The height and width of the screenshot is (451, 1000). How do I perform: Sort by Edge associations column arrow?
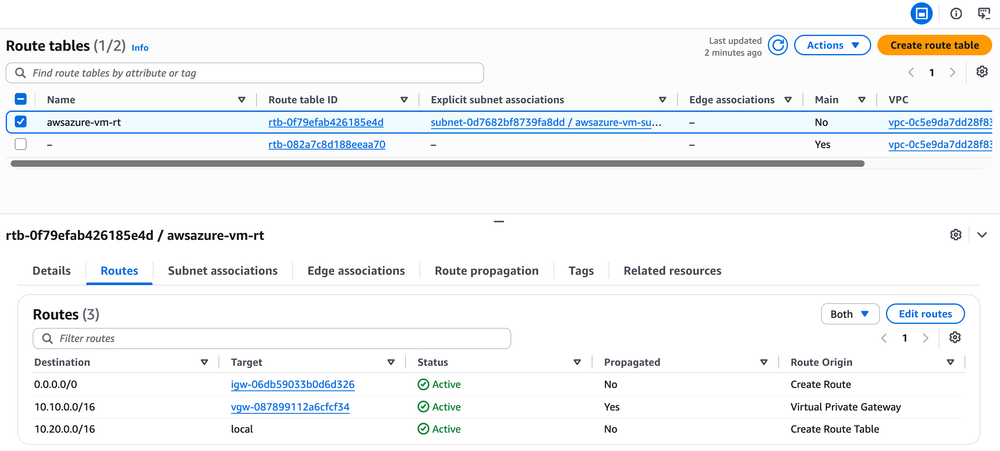(x=788, y=100)
